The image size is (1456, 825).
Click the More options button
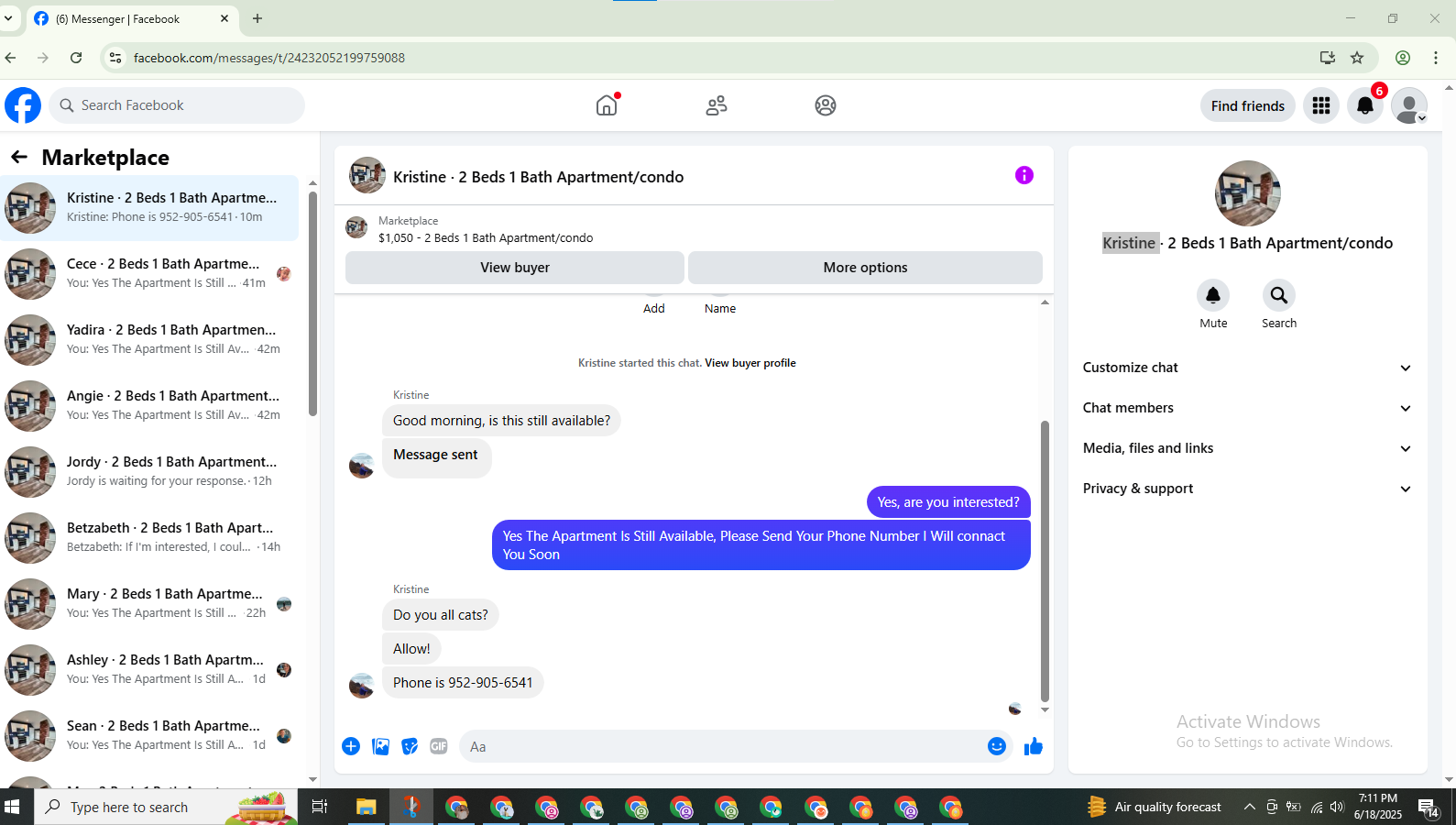pyautogui.click(x=865, y=268)
